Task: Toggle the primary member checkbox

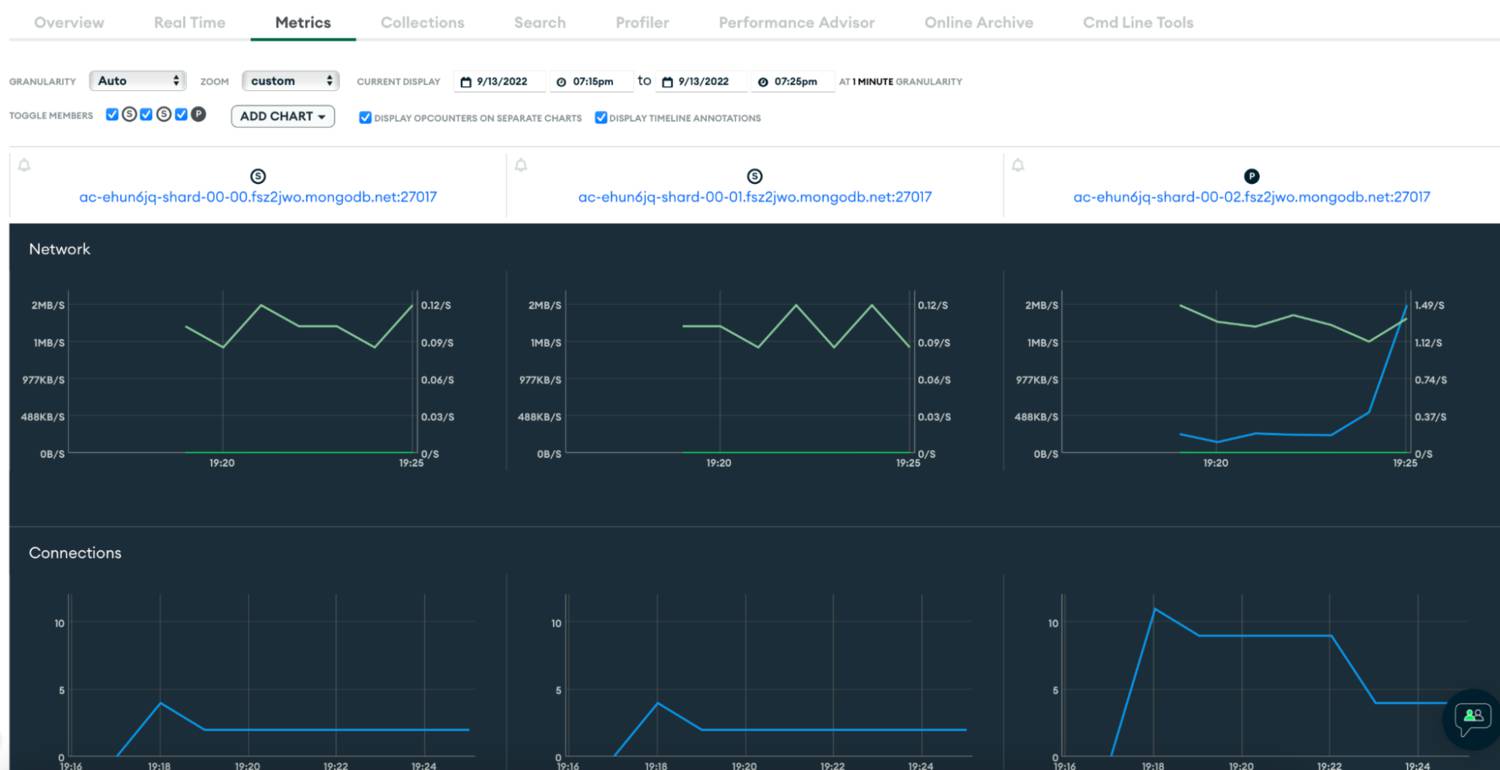Action: coord(181,115)
